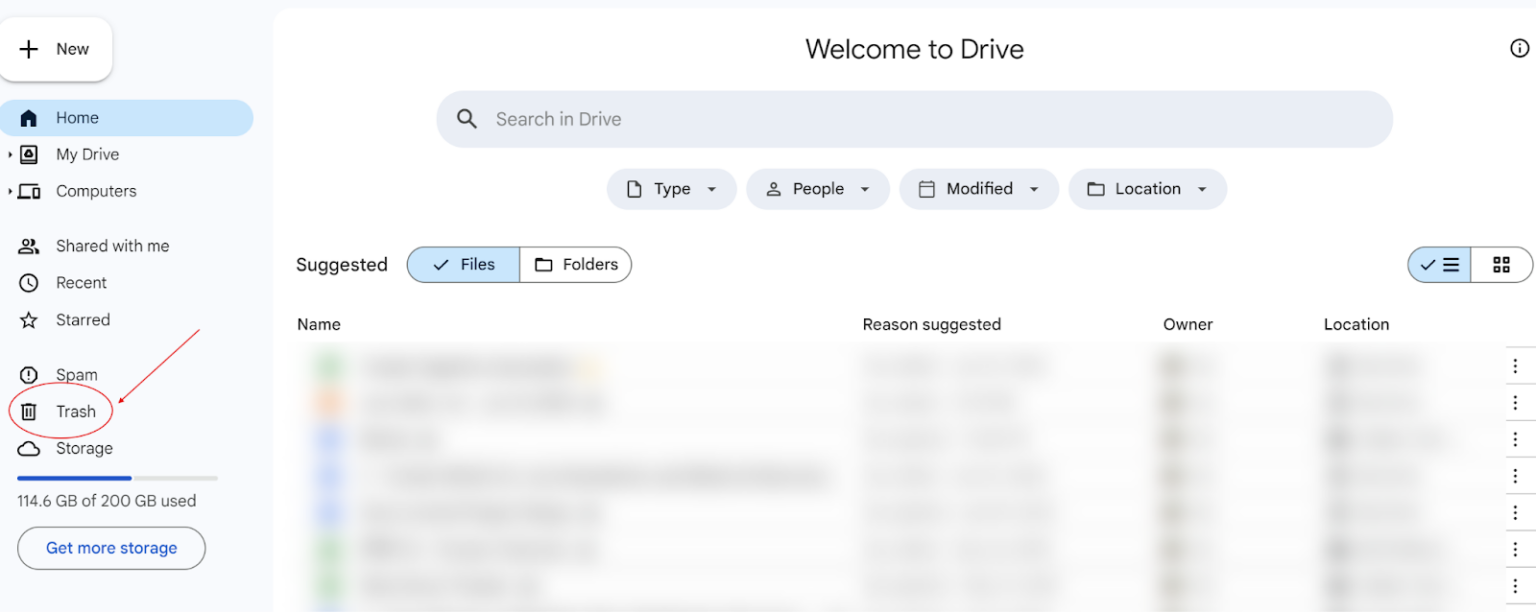1536x612 pixels.
Task: Click the Search in Drive field
Action: [x=913, y=118]
